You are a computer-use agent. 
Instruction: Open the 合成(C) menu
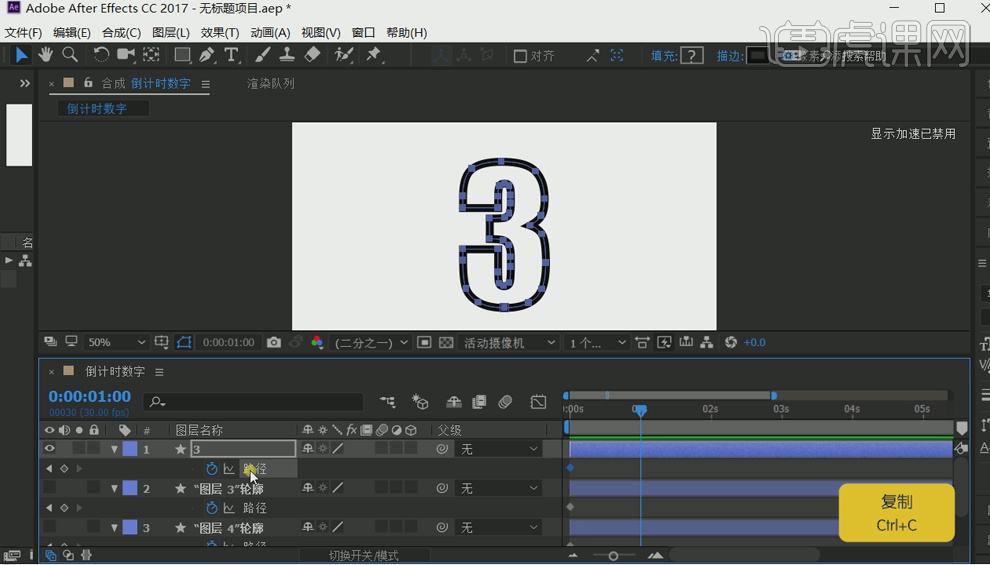pyautogui.click(x=121, y=33)
